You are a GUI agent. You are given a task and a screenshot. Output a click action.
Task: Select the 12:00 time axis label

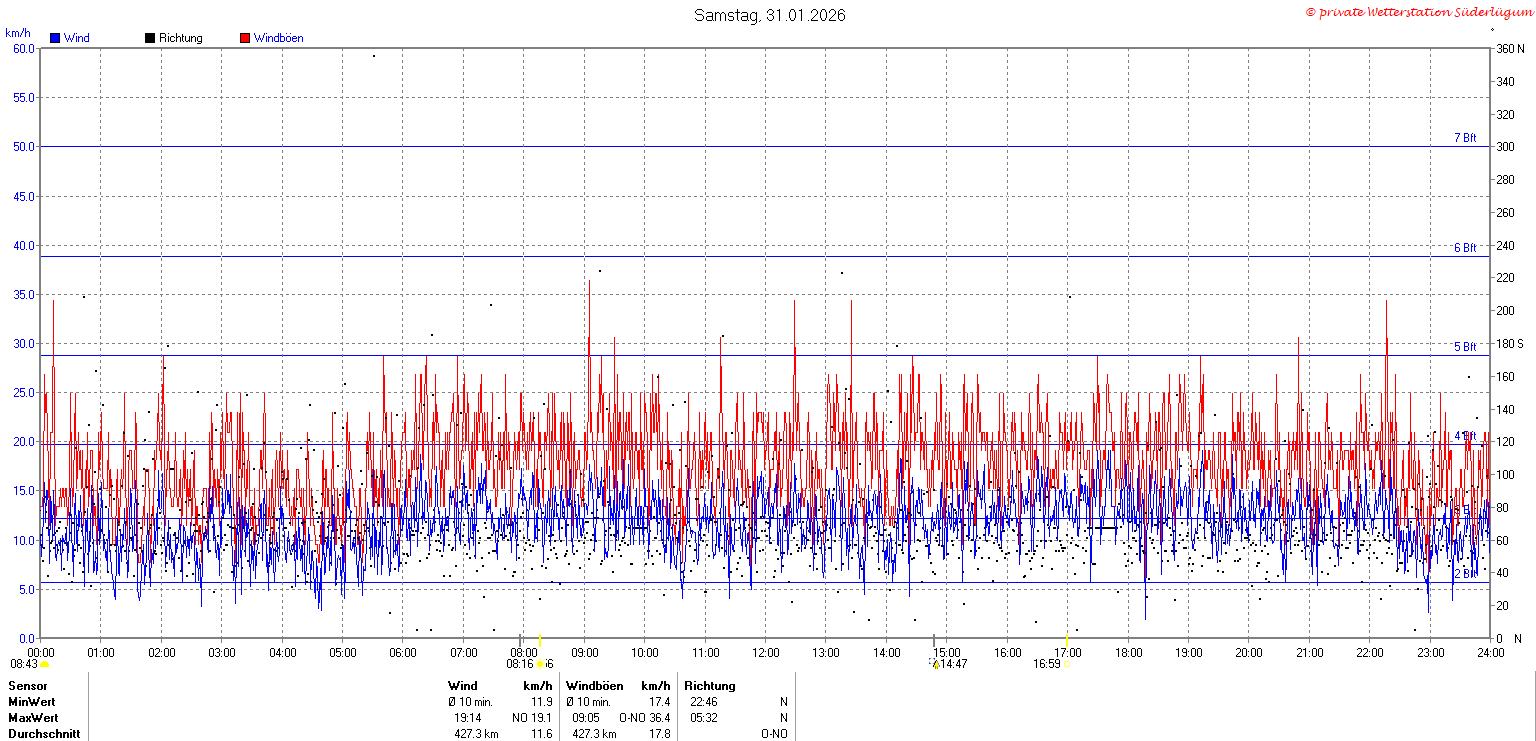point(766,653)
